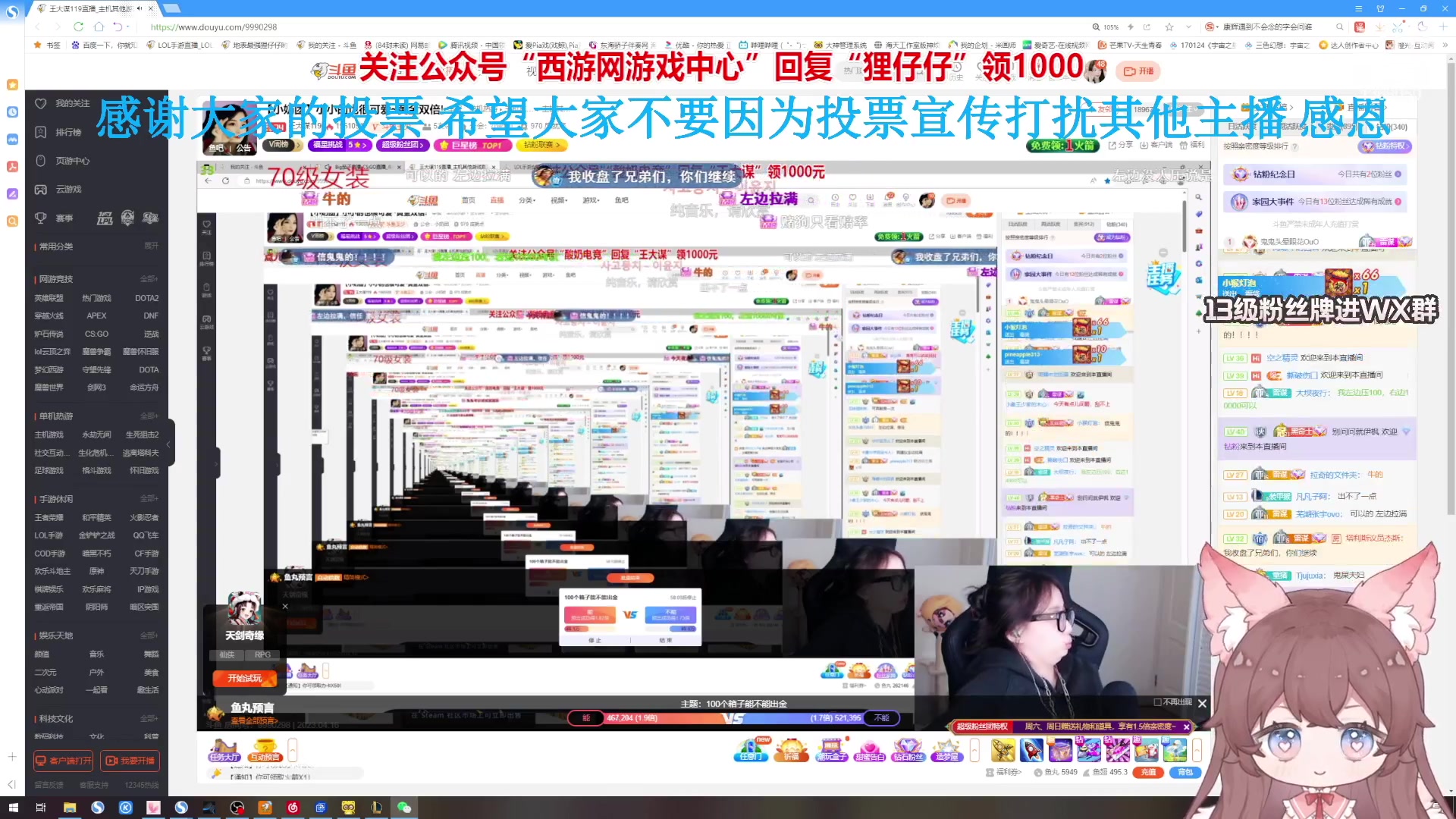This screenshot has width=1456, height=819.
Task: Expand 全部 for 单机热游 category
Action: pyautogui.click(x=149, y=416)
